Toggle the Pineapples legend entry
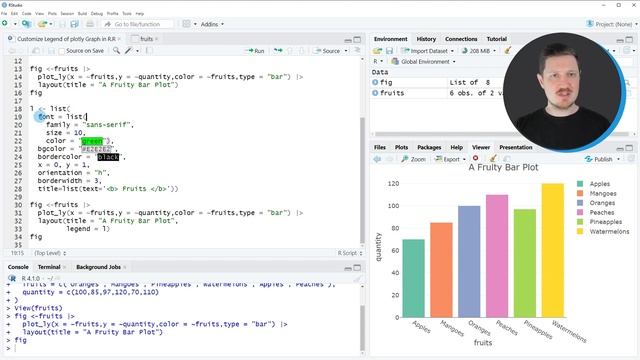This screenshot has height=360, width=640. 599,222
